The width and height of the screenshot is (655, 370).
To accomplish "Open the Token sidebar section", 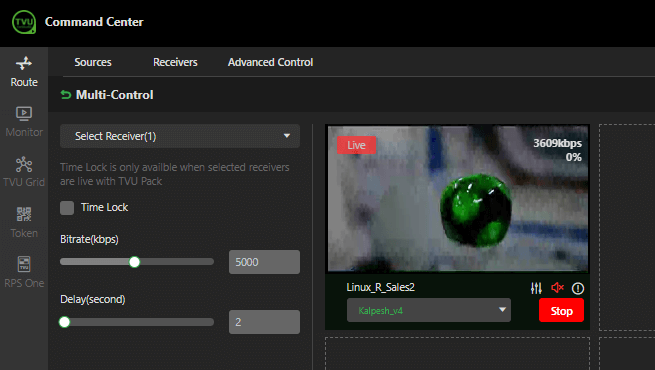I will coord(24,222).
